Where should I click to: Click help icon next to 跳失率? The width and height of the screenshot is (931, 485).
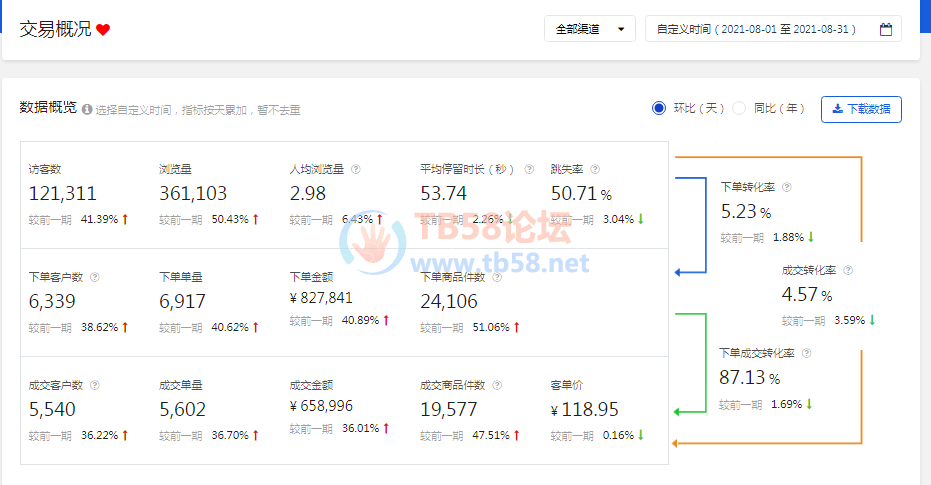pyautogui.click(x=594, y=170)
